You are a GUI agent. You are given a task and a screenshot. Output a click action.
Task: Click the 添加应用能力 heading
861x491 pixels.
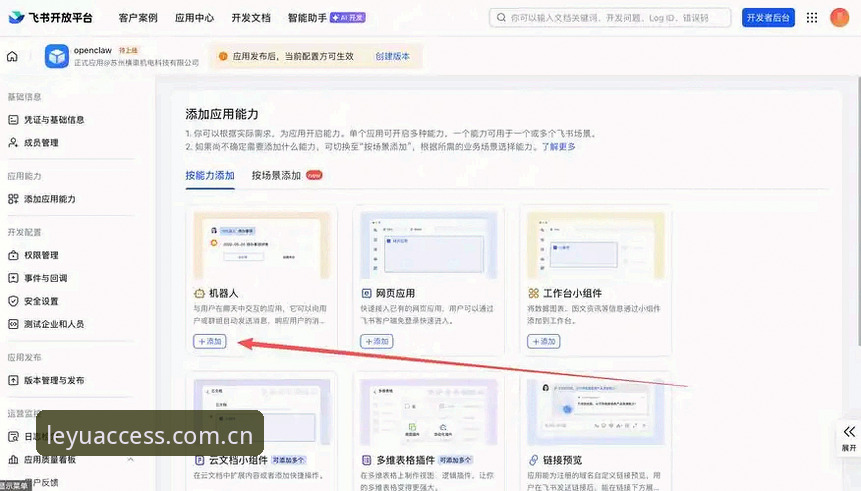[222, 114]
